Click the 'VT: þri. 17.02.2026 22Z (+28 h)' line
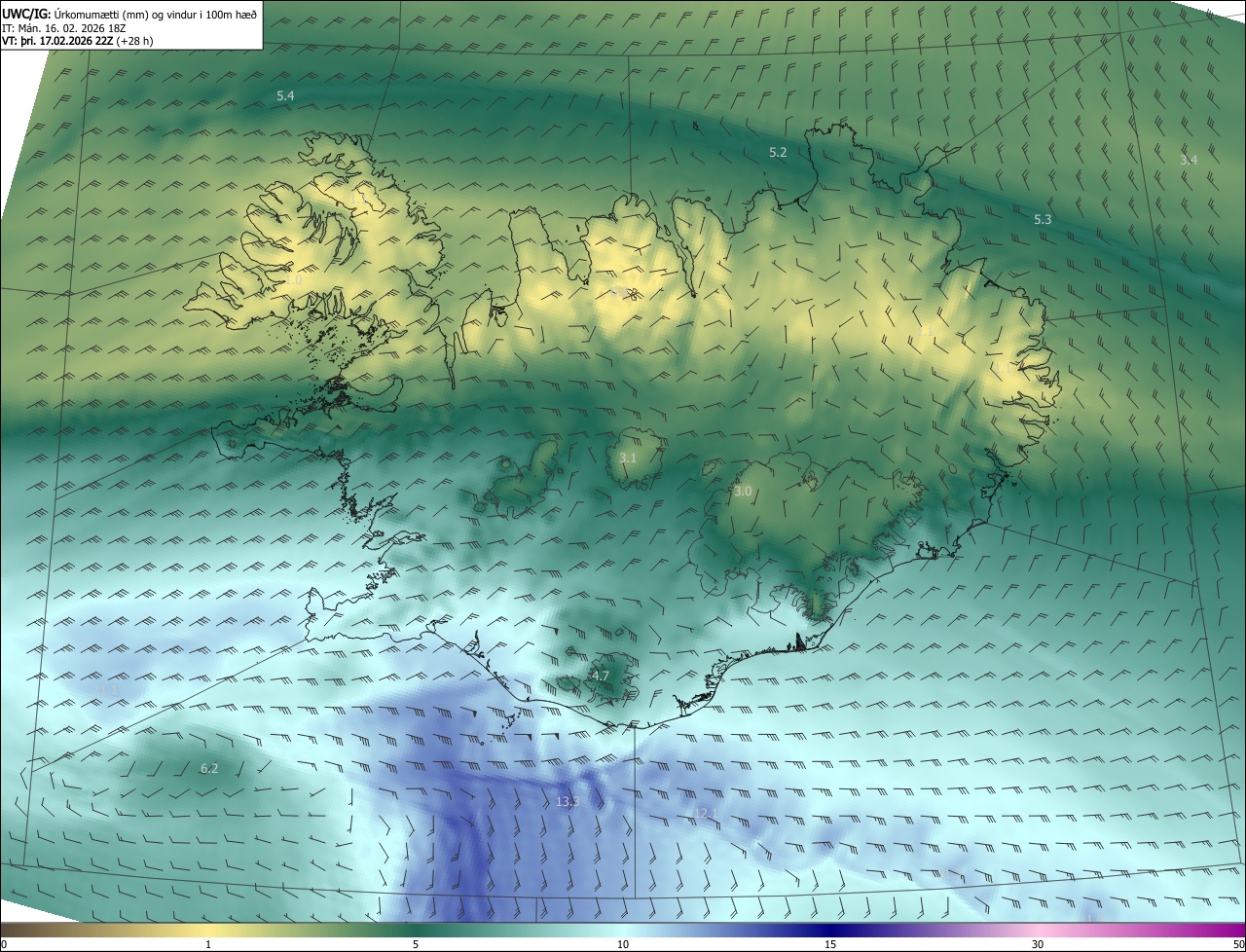 [78, 40]
